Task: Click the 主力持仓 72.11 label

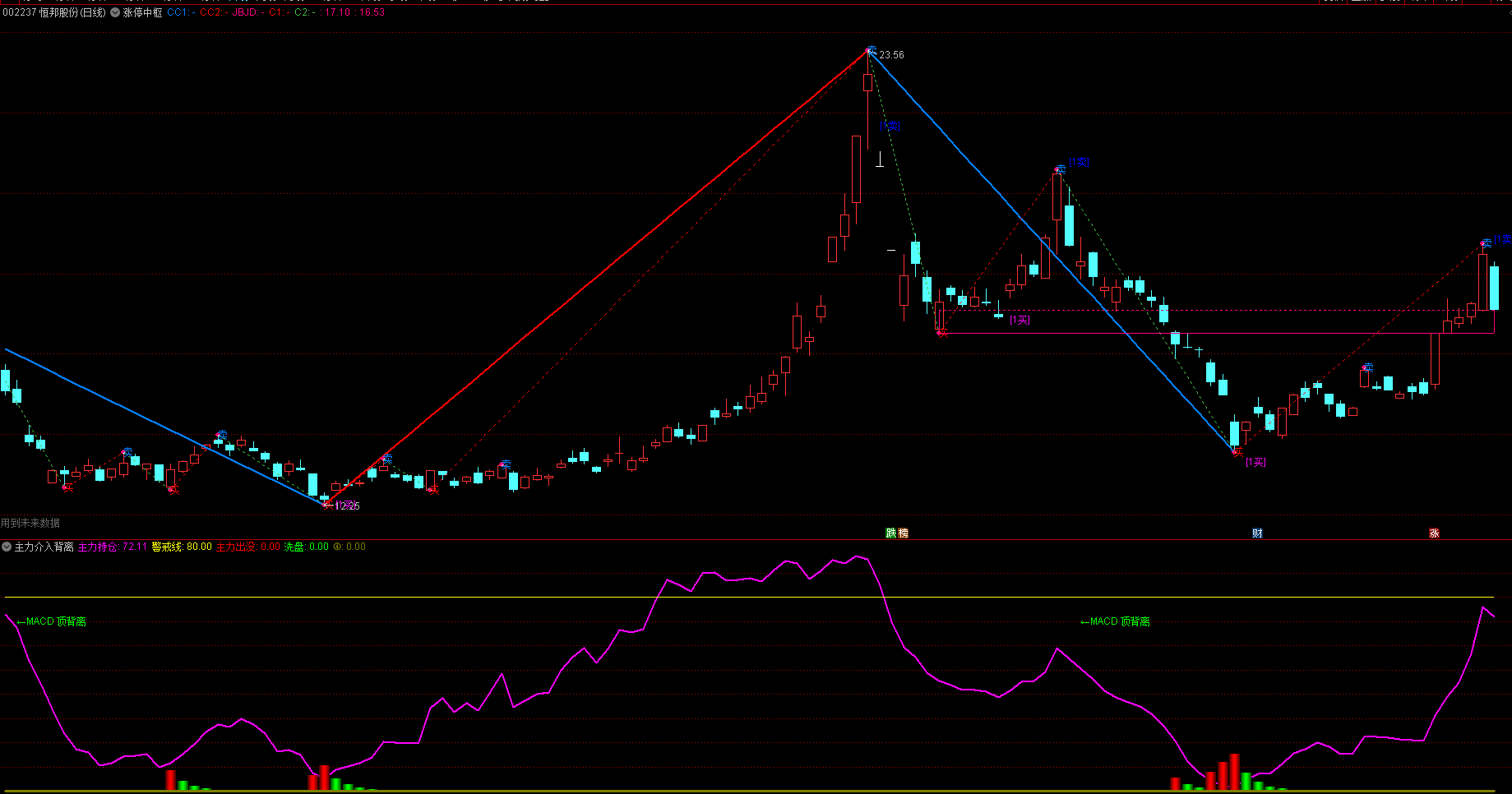Action: tap(113, 547)
